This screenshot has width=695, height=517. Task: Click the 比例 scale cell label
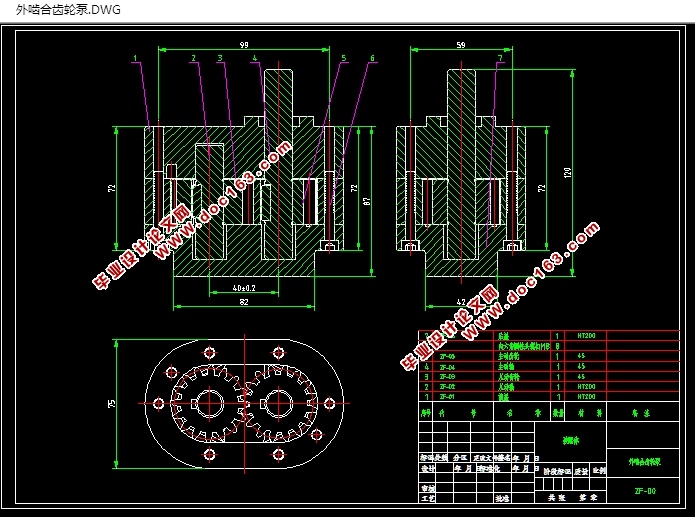[x=599, y=470]
